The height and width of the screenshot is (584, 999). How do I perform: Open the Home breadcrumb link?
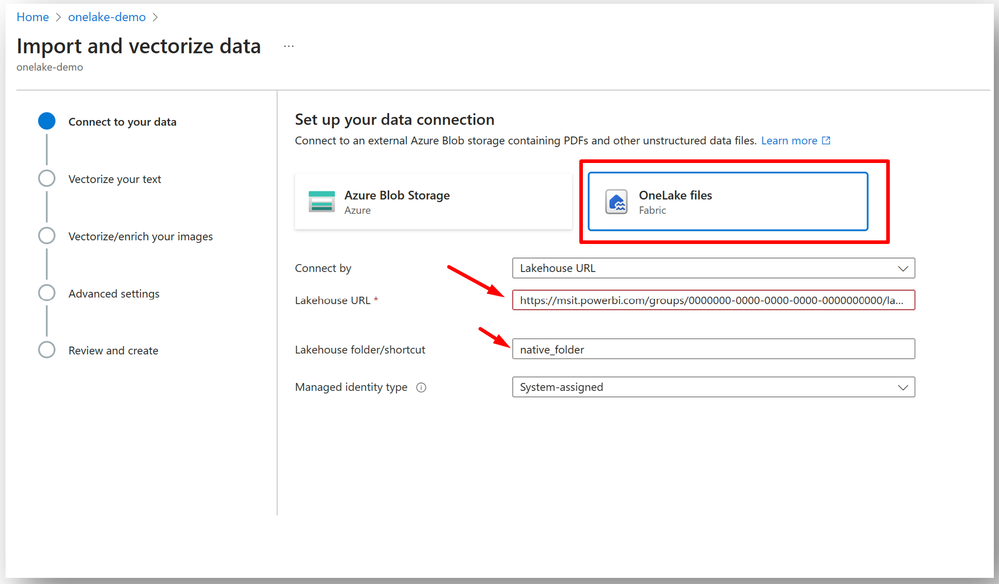click(x=32, y=17)
